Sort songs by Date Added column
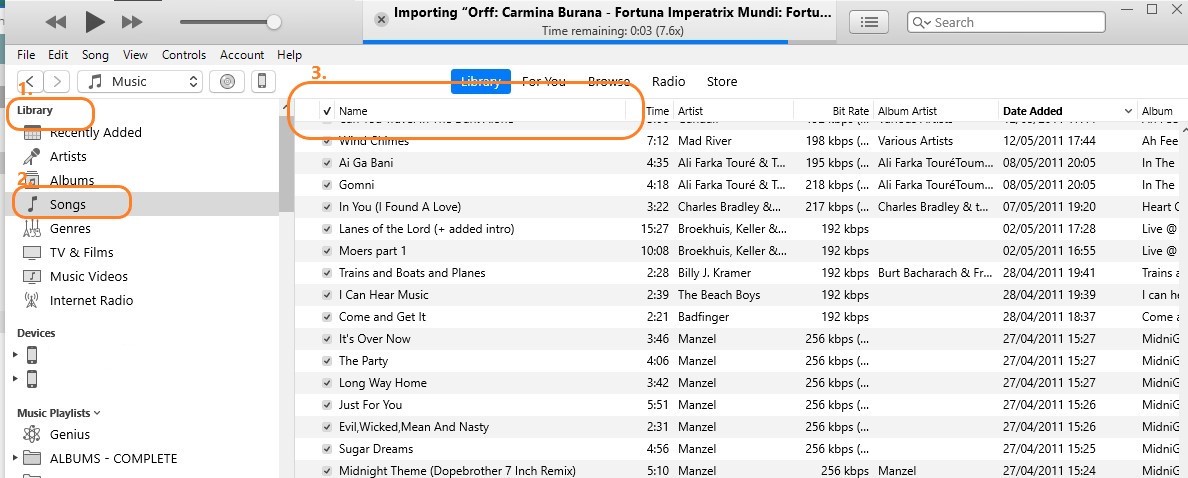The image size is (1188, 478). 1034,111
